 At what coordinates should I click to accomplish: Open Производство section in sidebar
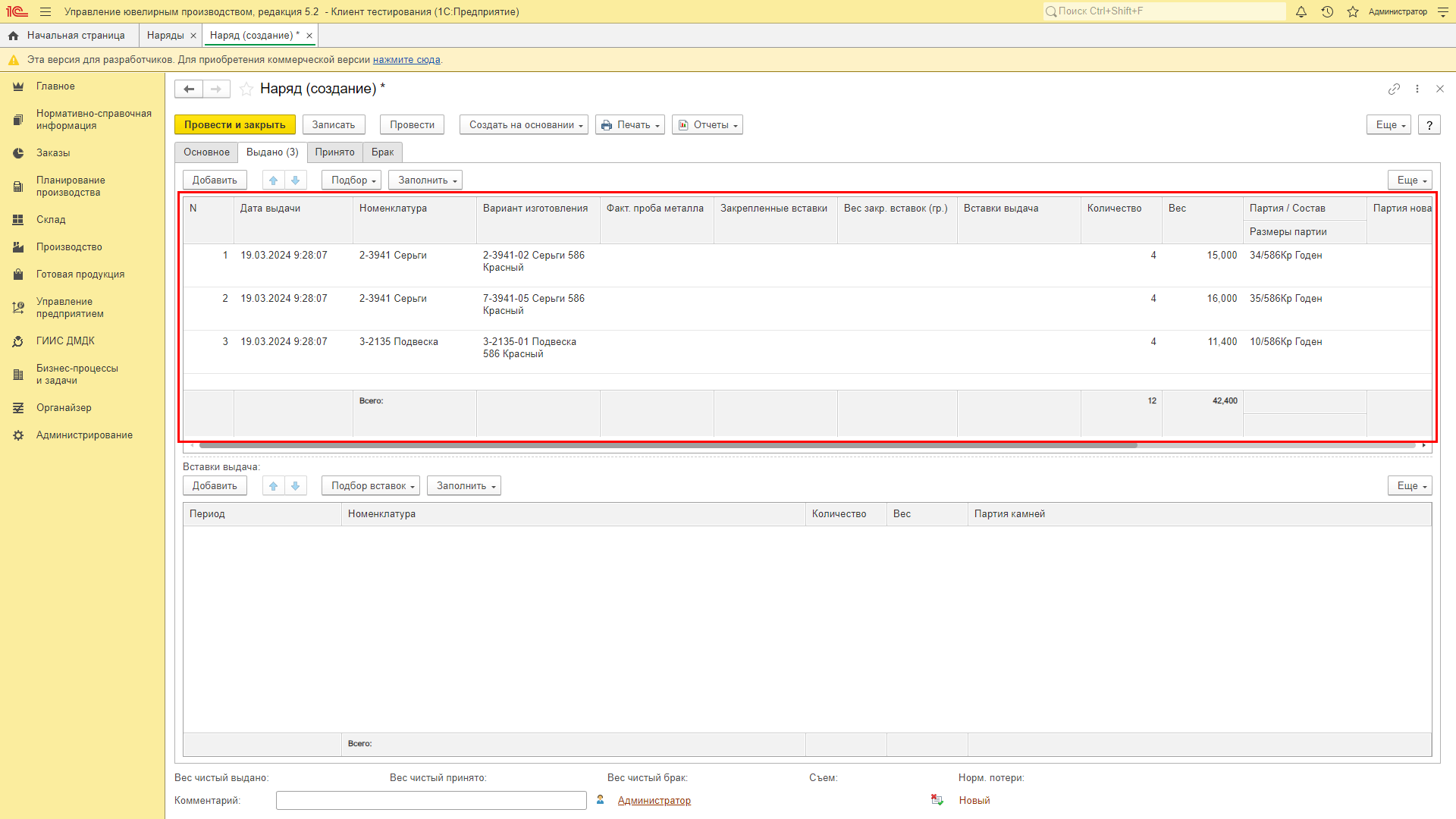coord(69,247)
